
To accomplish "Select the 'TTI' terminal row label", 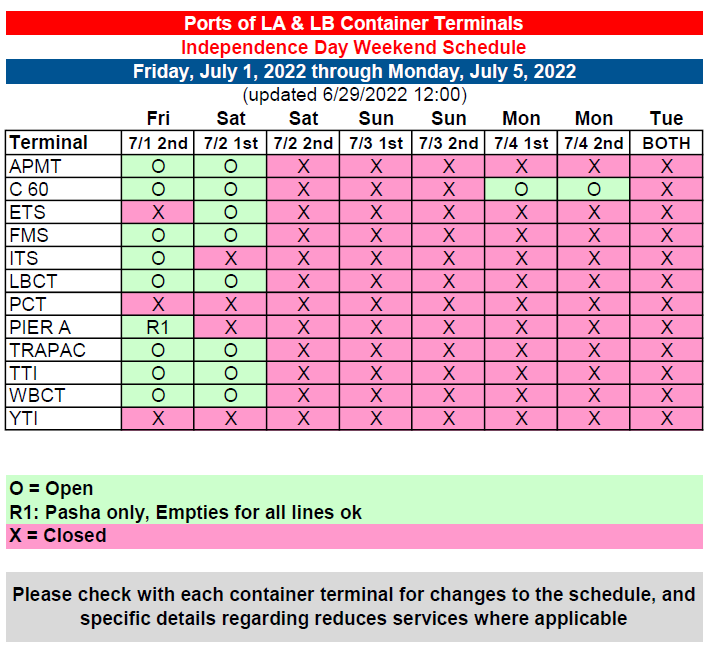I will [63, 373].
